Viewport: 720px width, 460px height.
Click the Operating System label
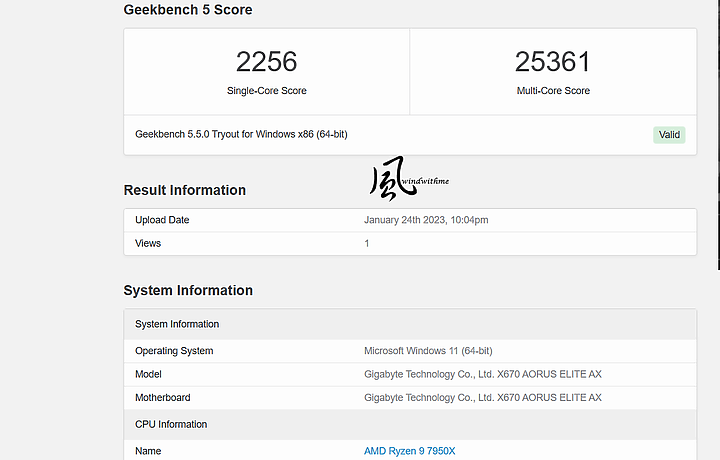pyautogui.click(x=174, y=351)
